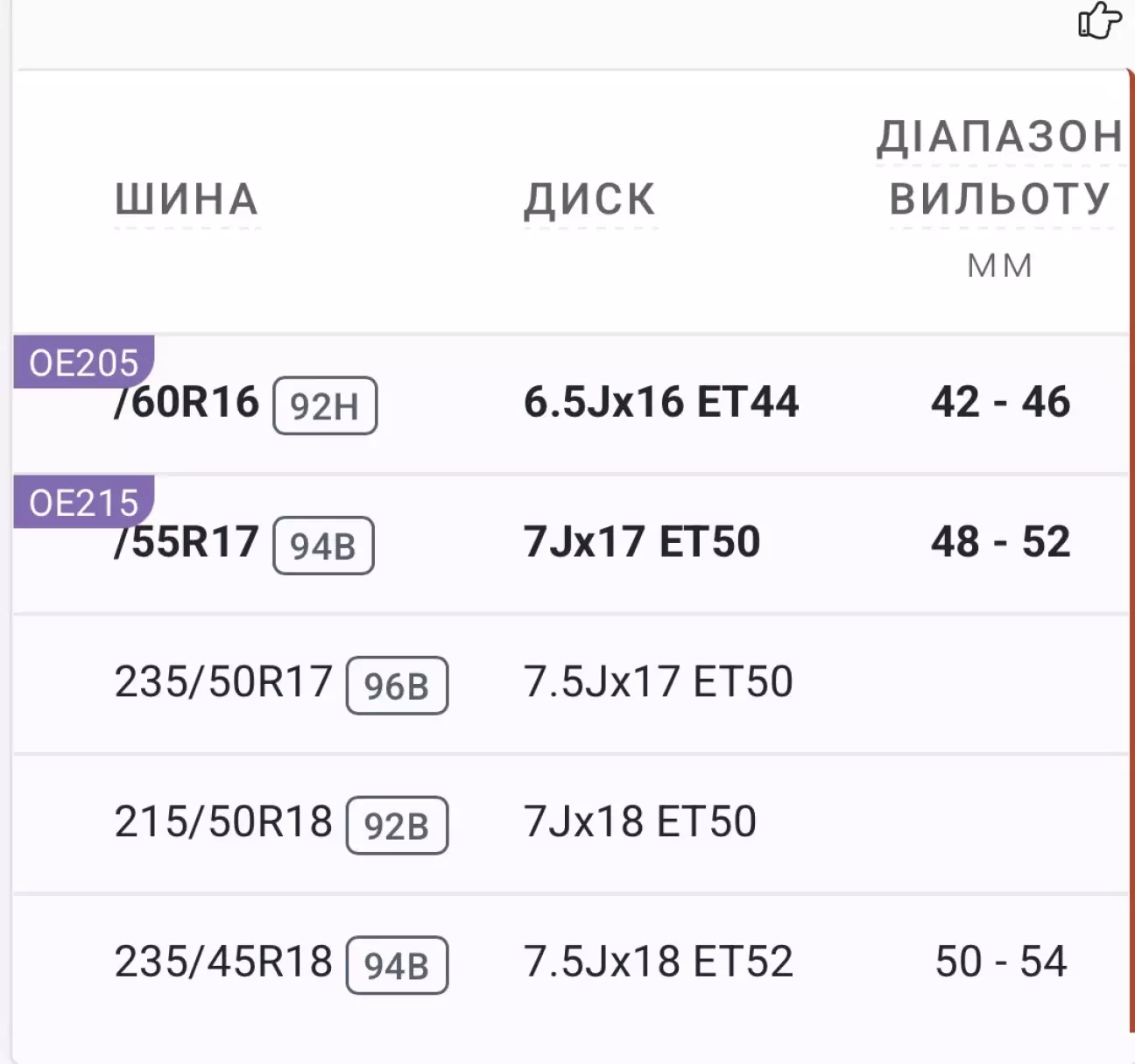The image size is (1135, 1064).
Task: Click the OE215 purple badge
Action: [x=84, y=502]
